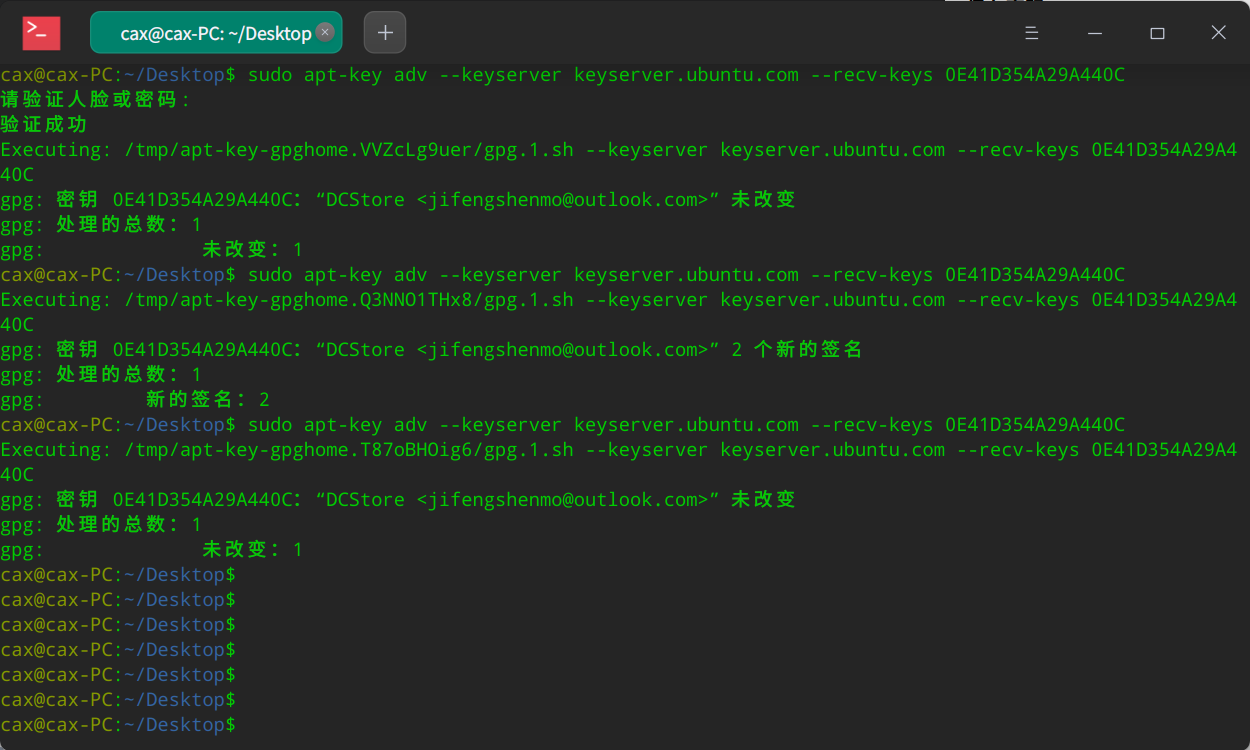Select the key ID 0E41D354A29A440C text

pos(1034,74)
